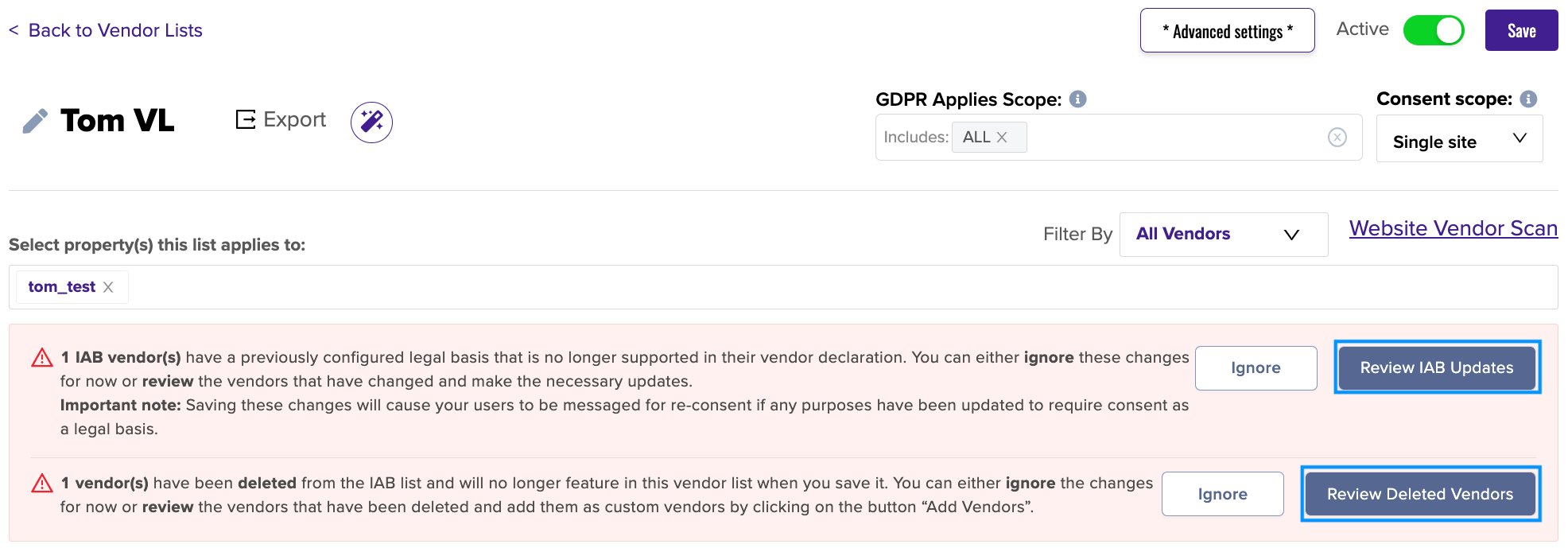Click Review IAB Updates button
Viewport: 1568px width, 548px height.
tap(1437, 367)
